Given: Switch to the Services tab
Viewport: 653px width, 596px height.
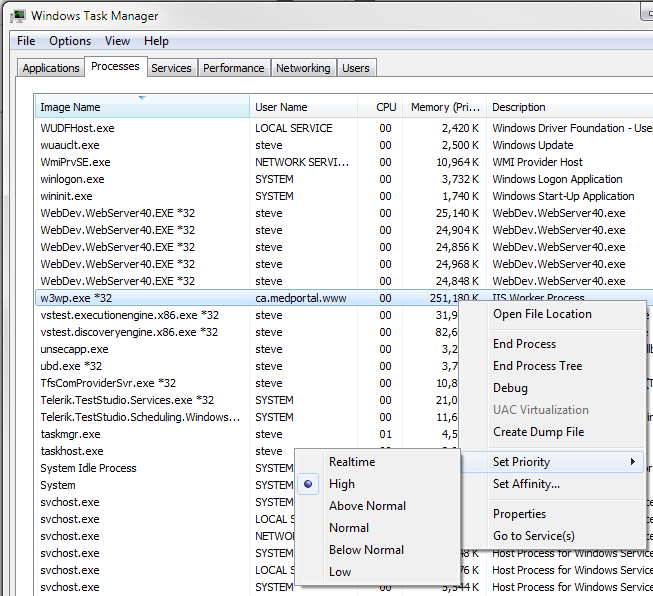Looking at the screenshot, I should pyautogui.click(x=171, y=68).
